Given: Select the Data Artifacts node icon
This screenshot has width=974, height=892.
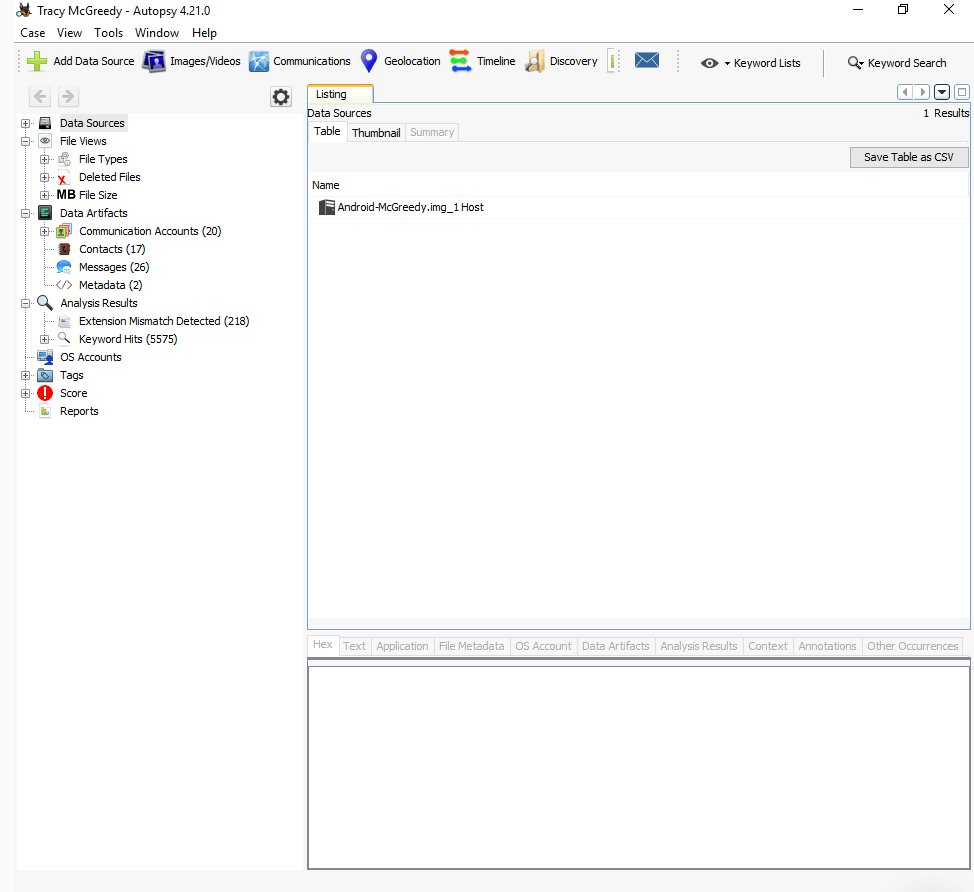Looking at the screenshot, I should coord(45,213).
